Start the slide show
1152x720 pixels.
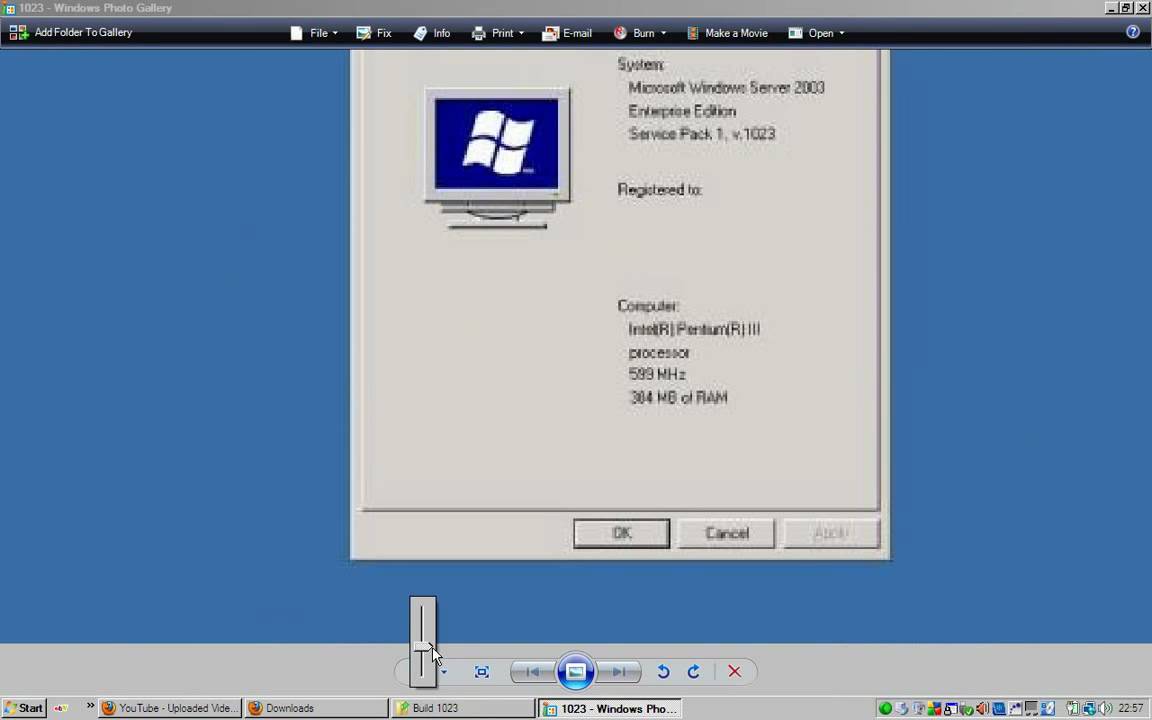pyautogui.click(x=575, y=671)
